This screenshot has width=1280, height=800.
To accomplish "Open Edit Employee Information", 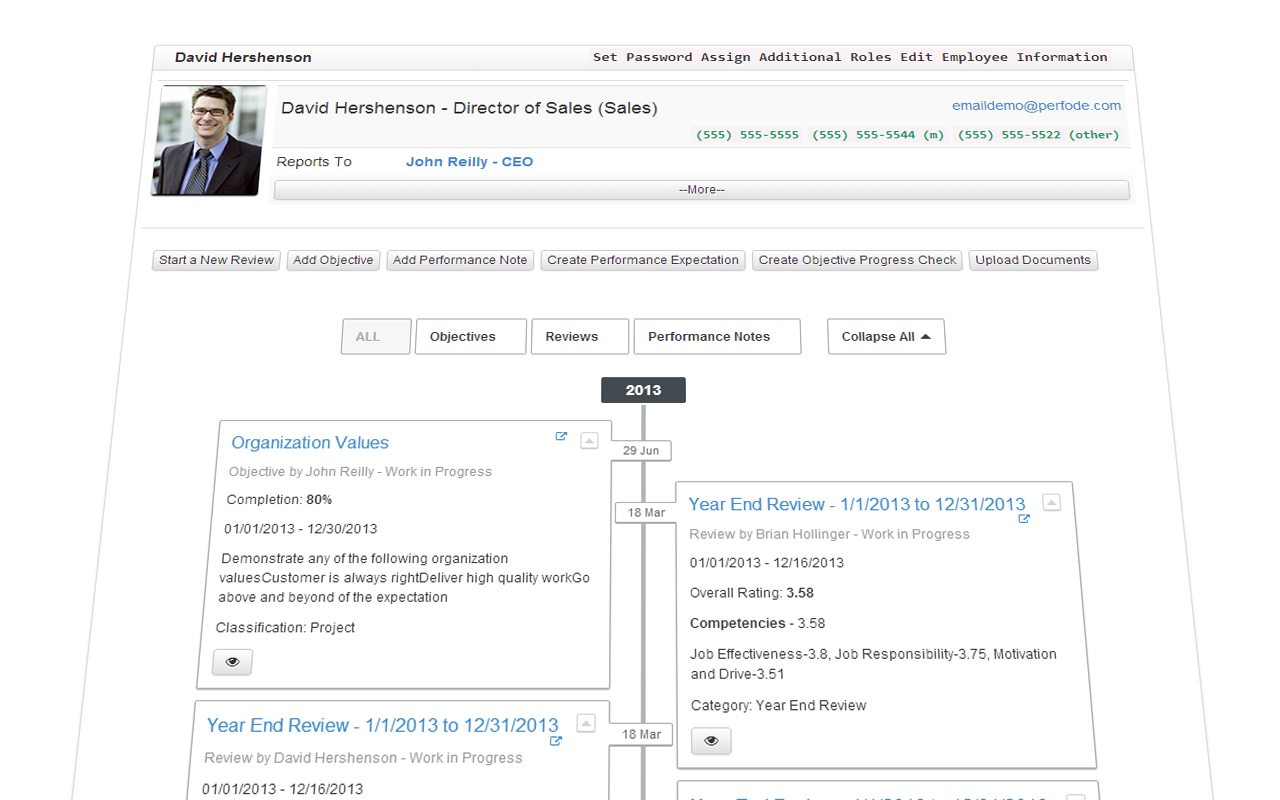I will pos(1007,57).
